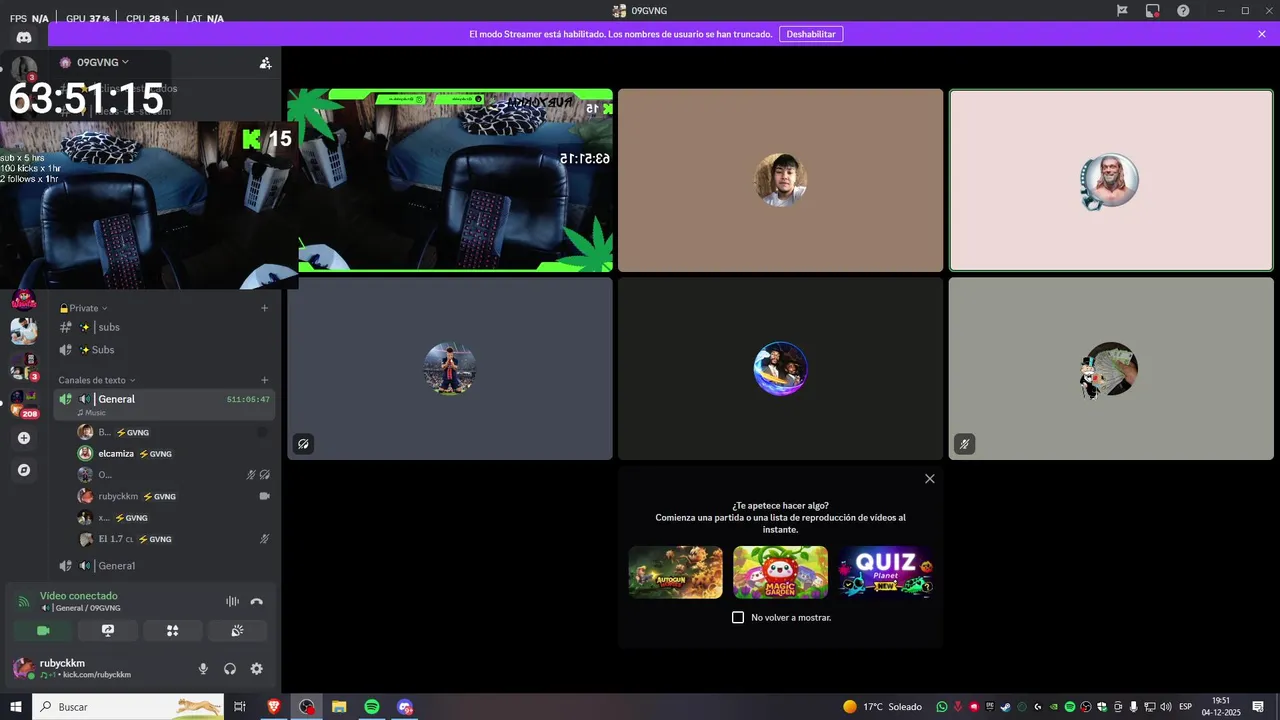Open the Activities launcher button
Image resolution: width=1280 pixels, height=720 pixels.
(172, 631)
